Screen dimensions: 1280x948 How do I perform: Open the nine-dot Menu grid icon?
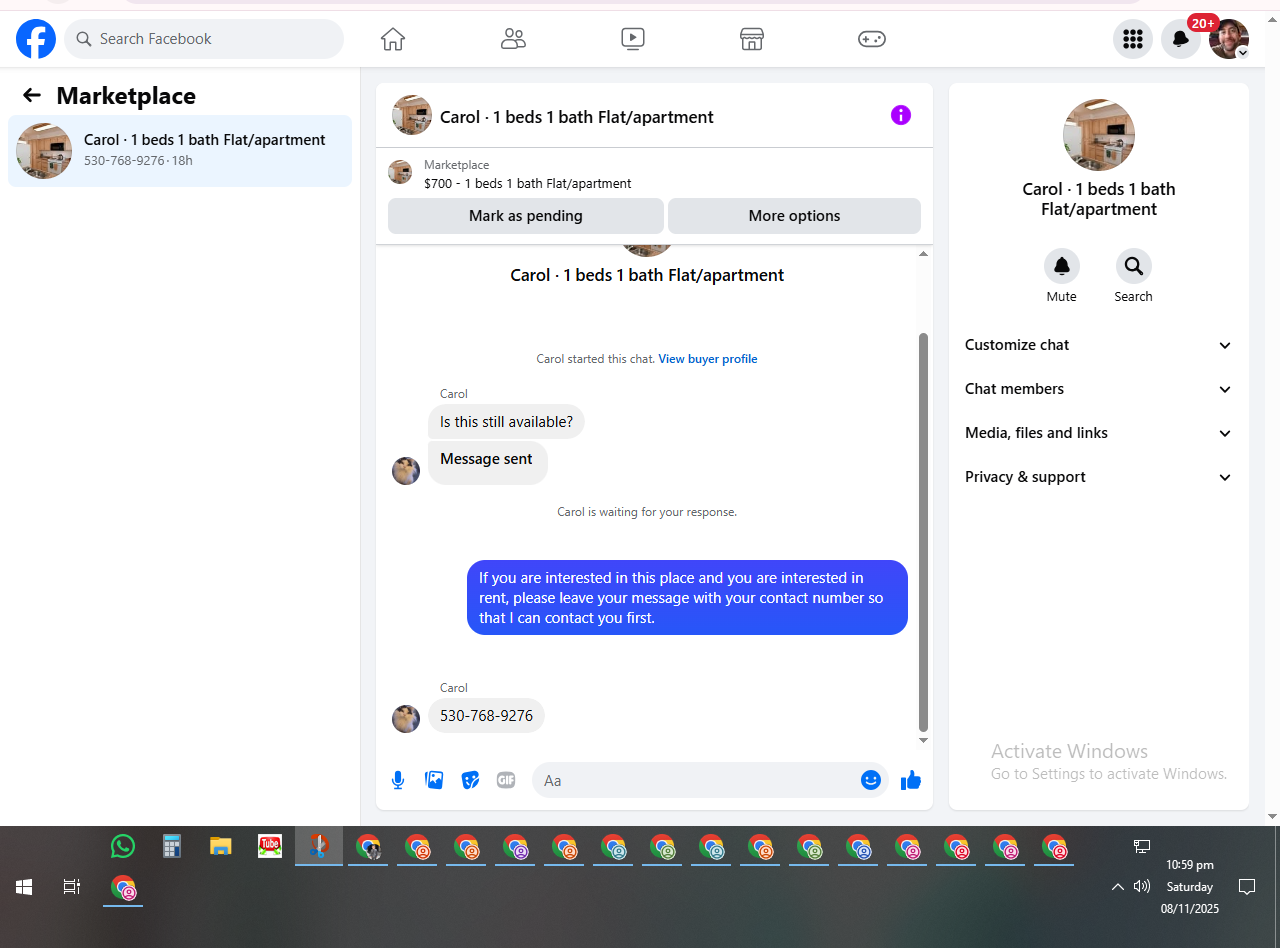coord(1133,39)
